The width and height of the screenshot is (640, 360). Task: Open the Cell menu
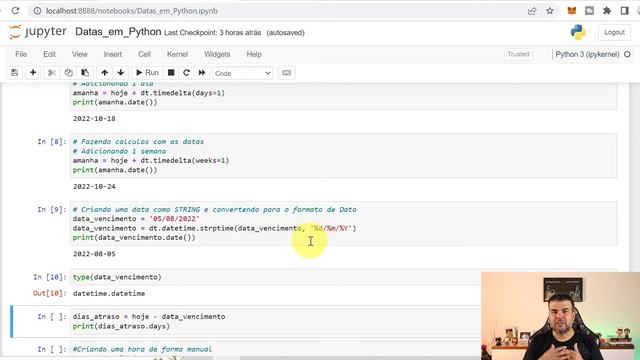click(144, 54)
